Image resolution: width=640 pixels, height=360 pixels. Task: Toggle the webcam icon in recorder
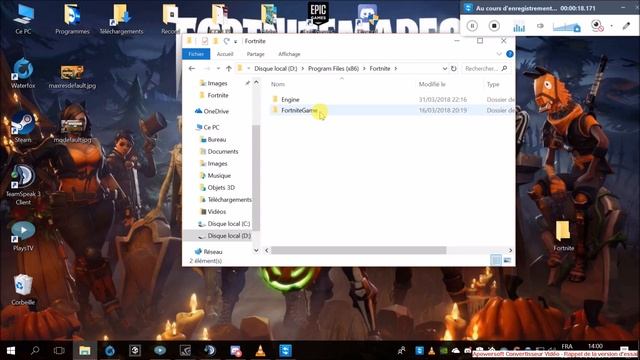[597, 26]
